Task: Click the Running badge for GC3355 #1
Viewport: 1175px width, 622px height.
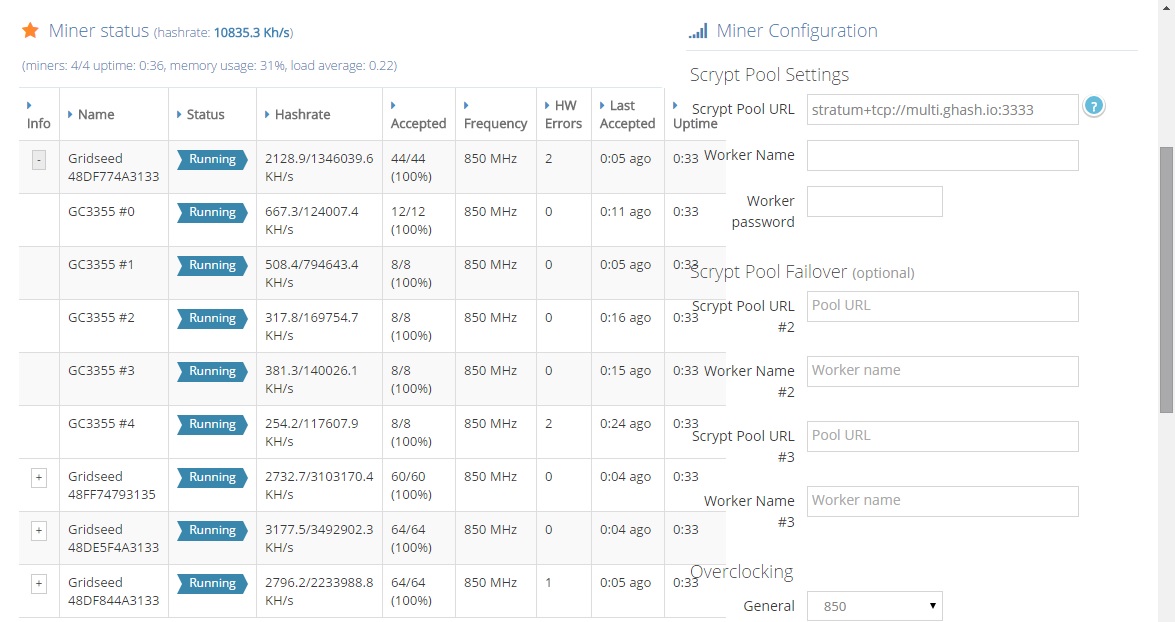Action: pyautogui.click(x=212, y=265)
